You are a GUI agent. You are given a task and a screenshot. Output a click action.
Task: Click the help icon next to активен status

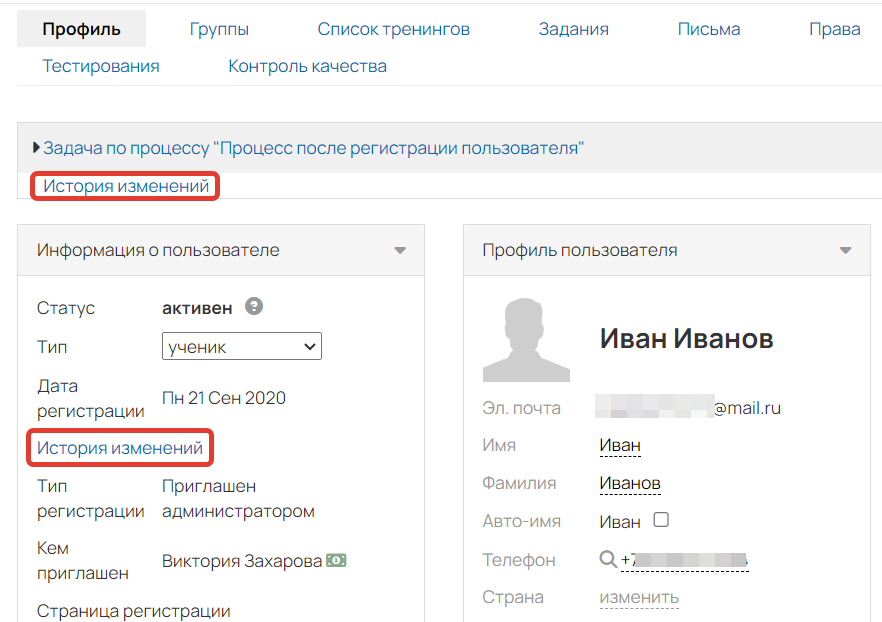click(254, 307)
